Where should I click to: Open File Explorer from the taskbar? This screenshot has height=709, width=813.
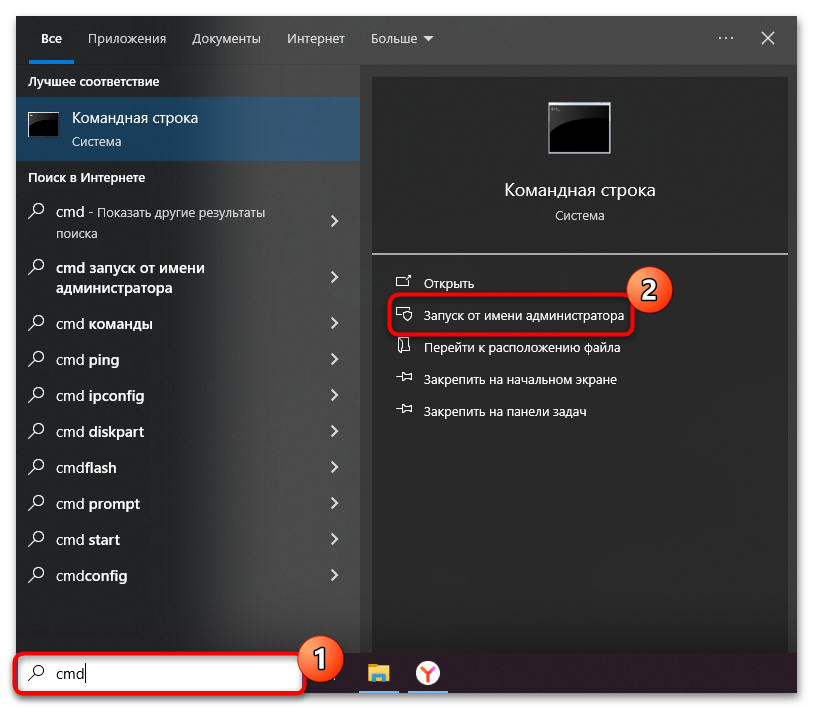click(378, 674)
